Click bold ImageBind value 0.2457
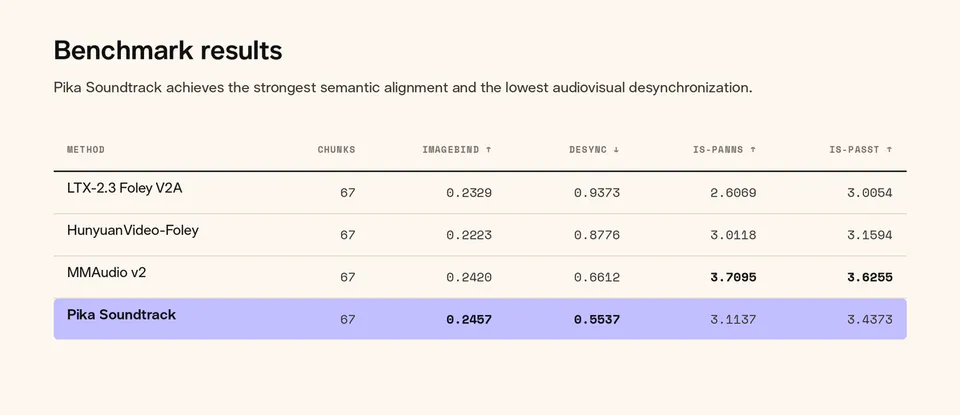Viewport: 960px width, 415px height. point(469,320)
